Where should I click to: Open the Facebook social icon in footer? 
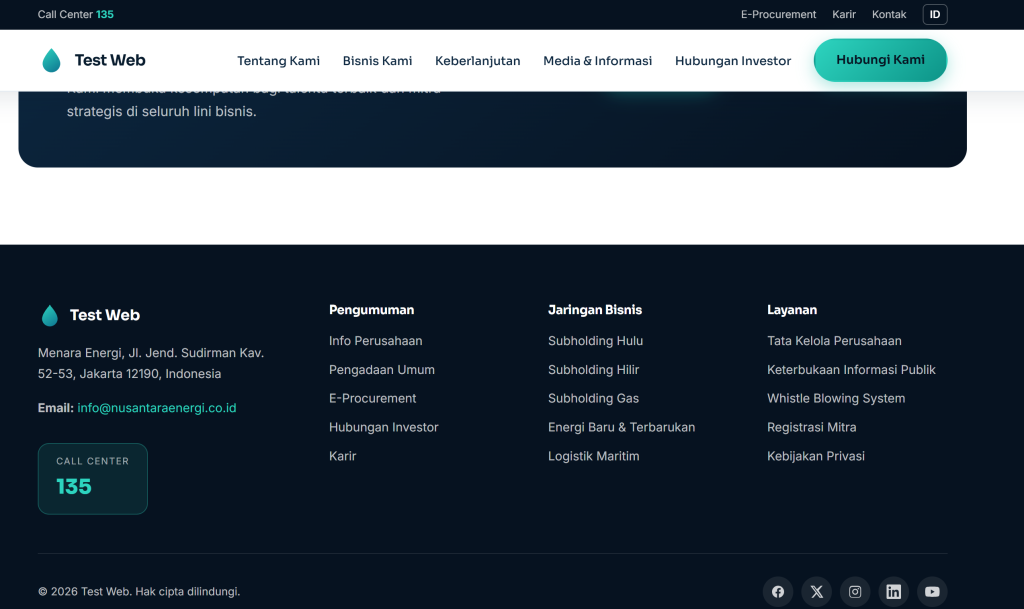click(778, 591)
